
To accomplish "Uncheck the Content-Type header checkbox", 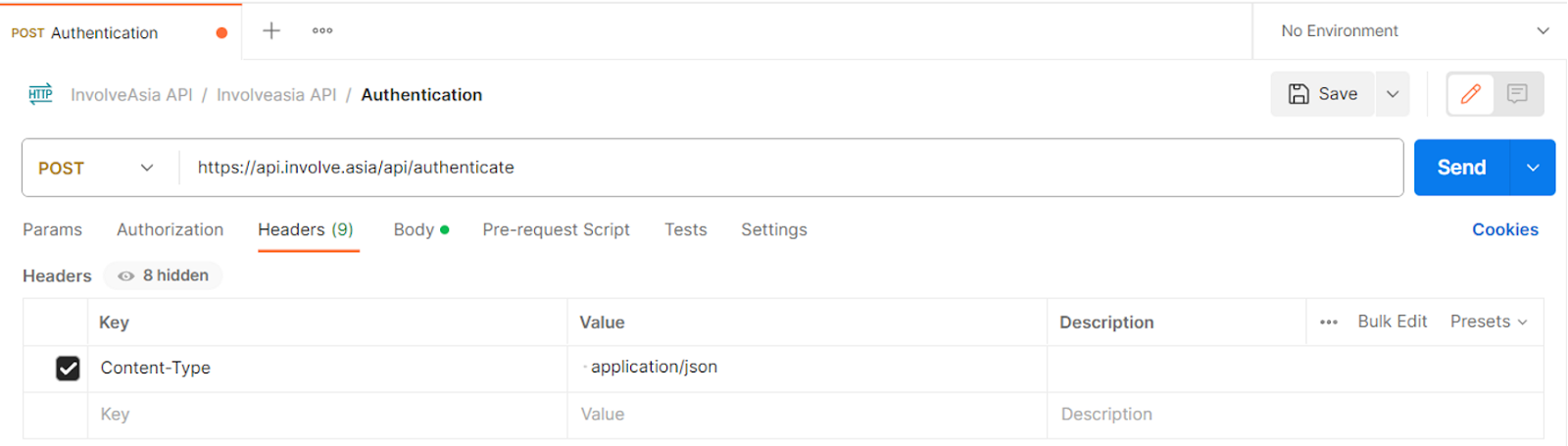I will [68, 368].
